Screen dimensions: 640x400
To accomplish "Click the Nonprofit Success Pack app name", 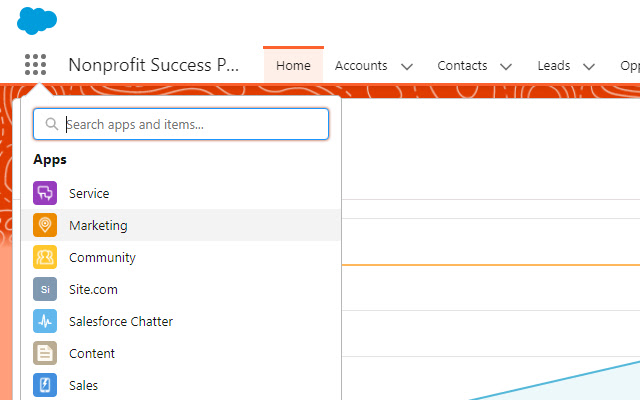I will coord(153,65).
